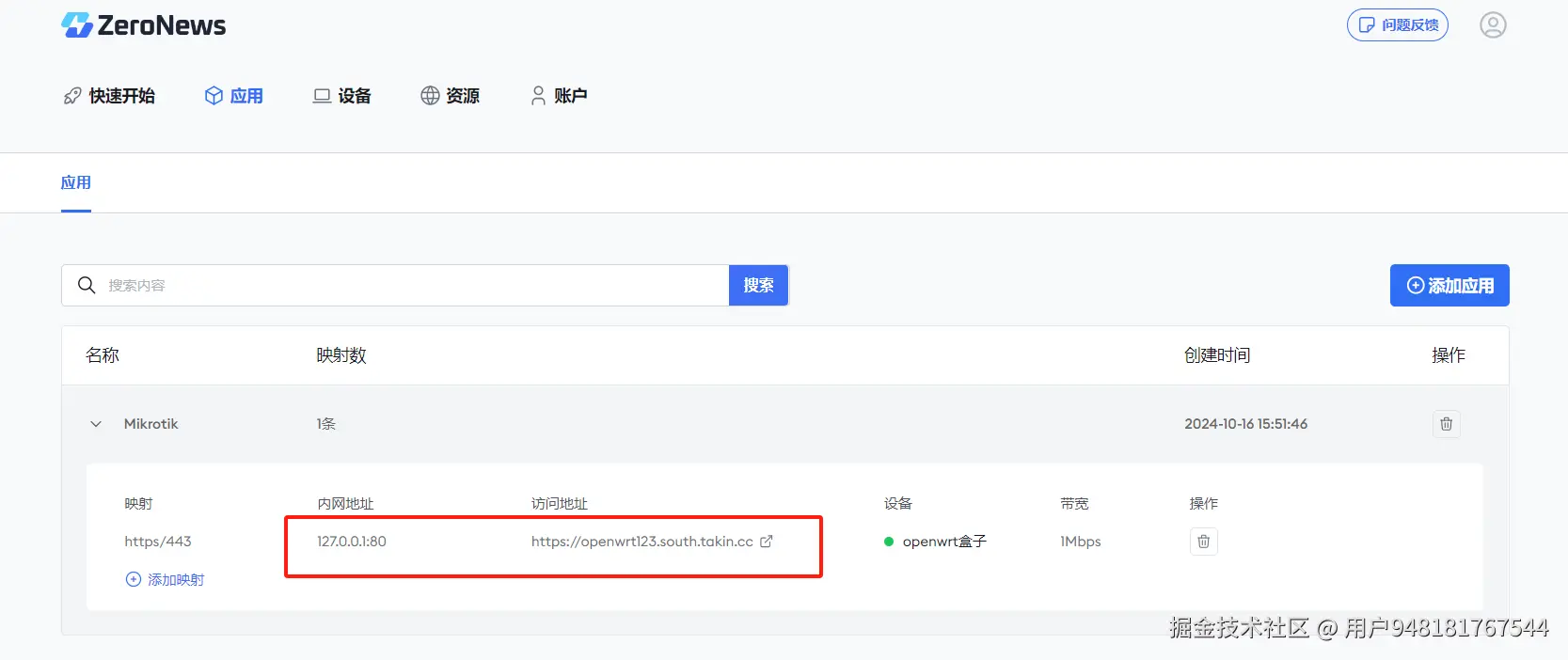Click the openwrt盒子 device name

click(944, 542)
